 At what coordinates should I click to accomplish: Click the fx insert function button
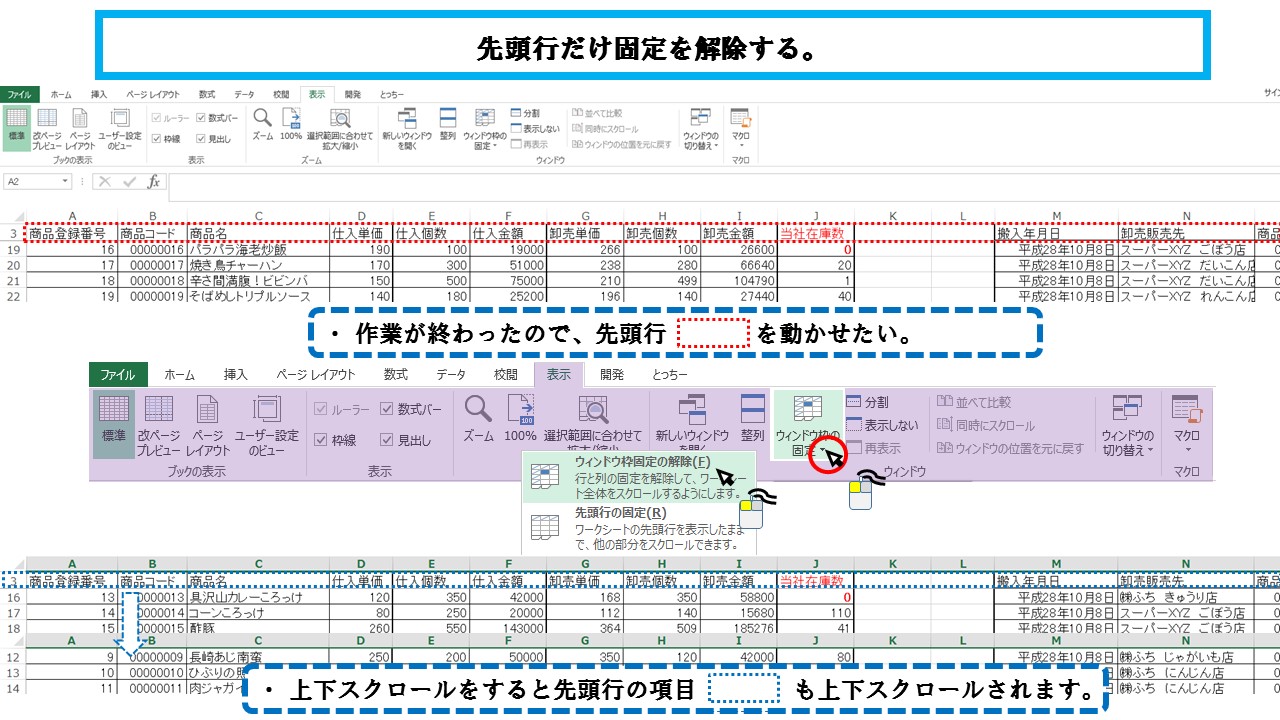[x=154, y=182]
